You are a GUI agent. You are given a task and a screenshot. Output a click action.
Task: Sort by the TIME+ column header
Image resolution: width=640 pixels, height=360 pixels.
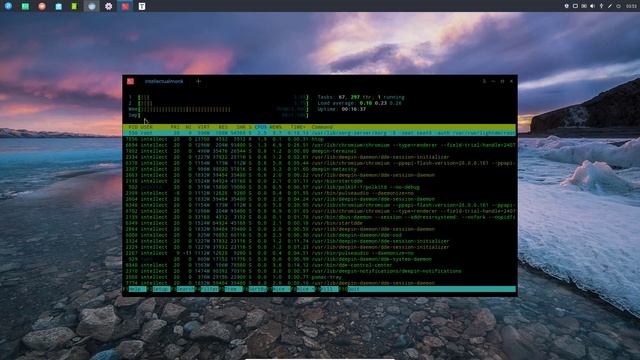pyautogui.click(x=298, y=127)
